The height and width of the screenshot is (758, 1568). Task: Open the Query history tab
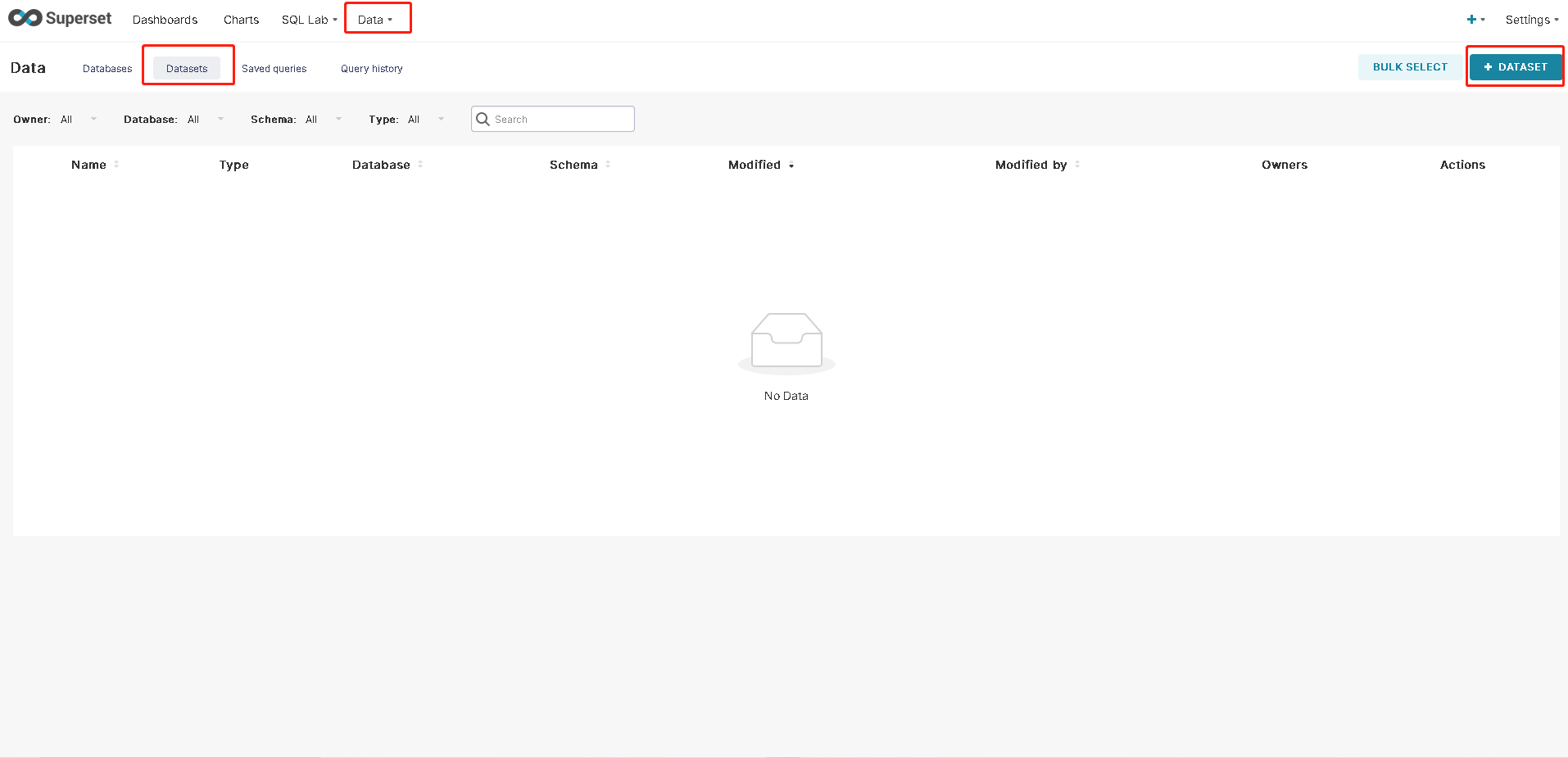(x=371, y=68)
